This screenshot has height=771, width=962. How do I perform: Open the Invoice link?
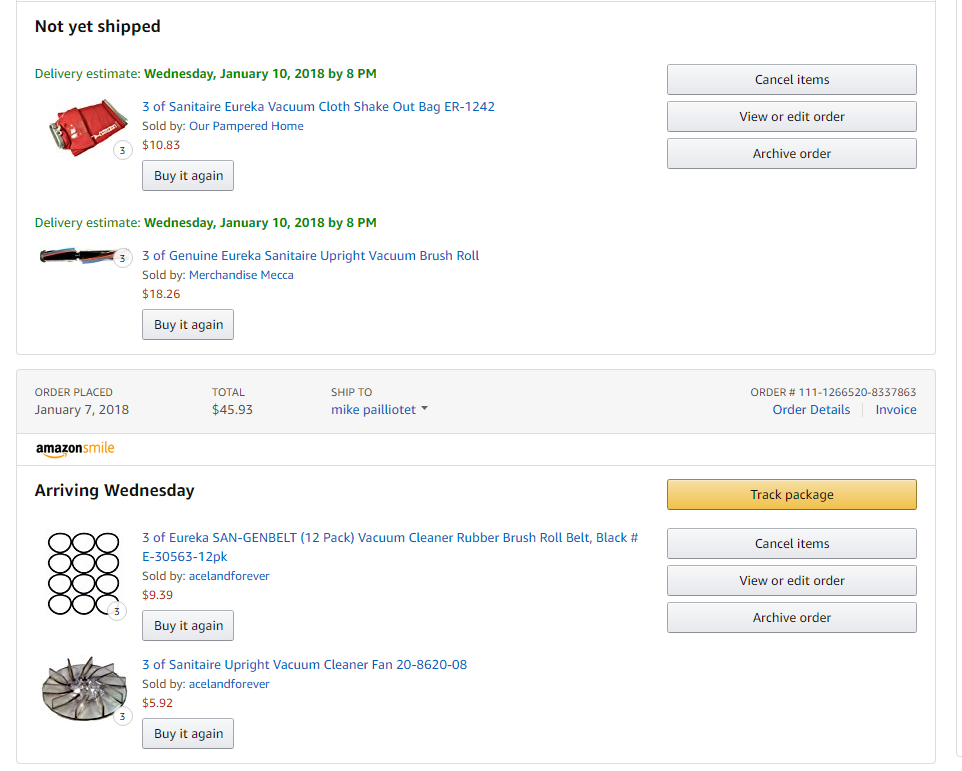[896, 410]
